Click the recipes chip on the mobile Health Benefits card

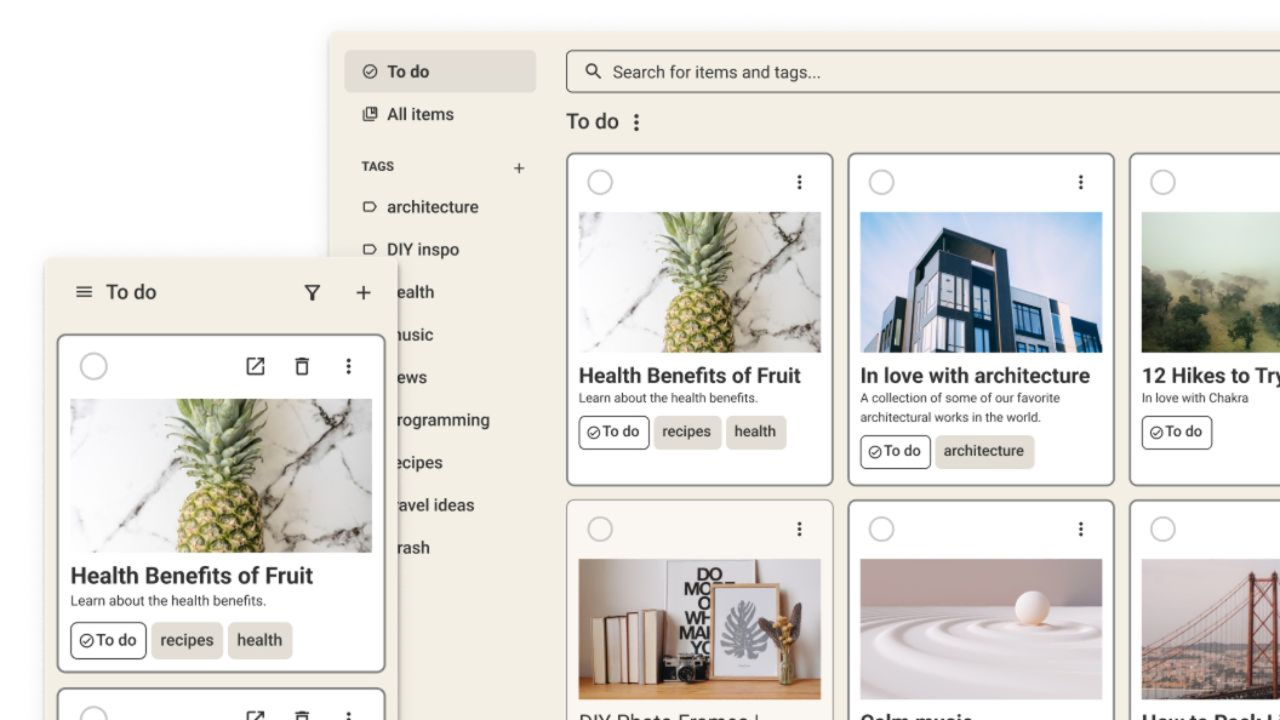(x=187, y=640)
